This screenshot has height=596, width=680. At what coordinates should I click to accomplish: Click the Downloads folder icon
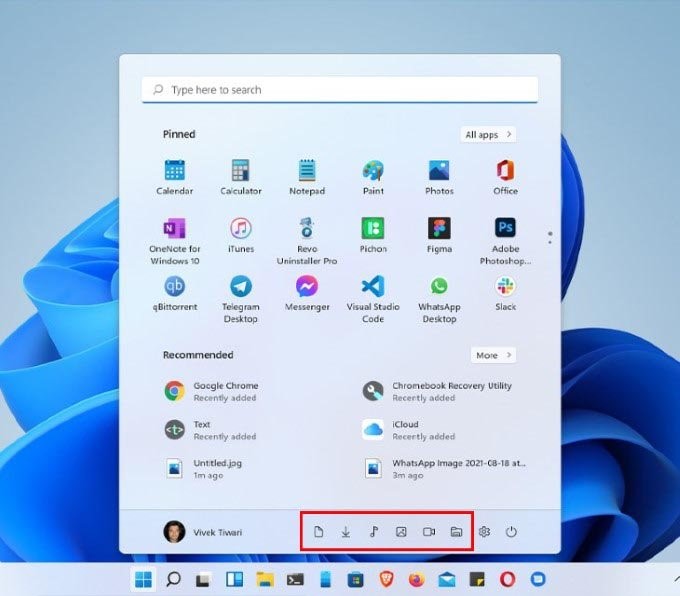point(346,532)
